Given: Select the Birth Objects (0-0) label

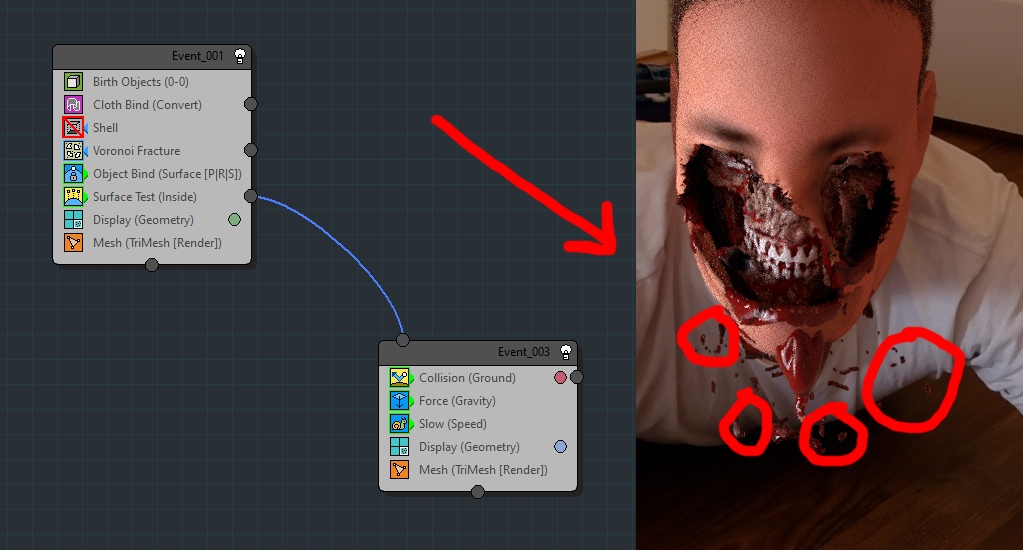Looking at the screenshot, I should pos(141,82).
